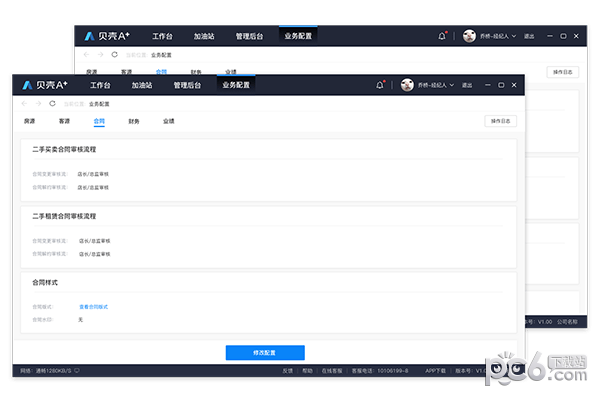Maximize the front window
This screenshot has width=600, height=398.
[501, 85]
